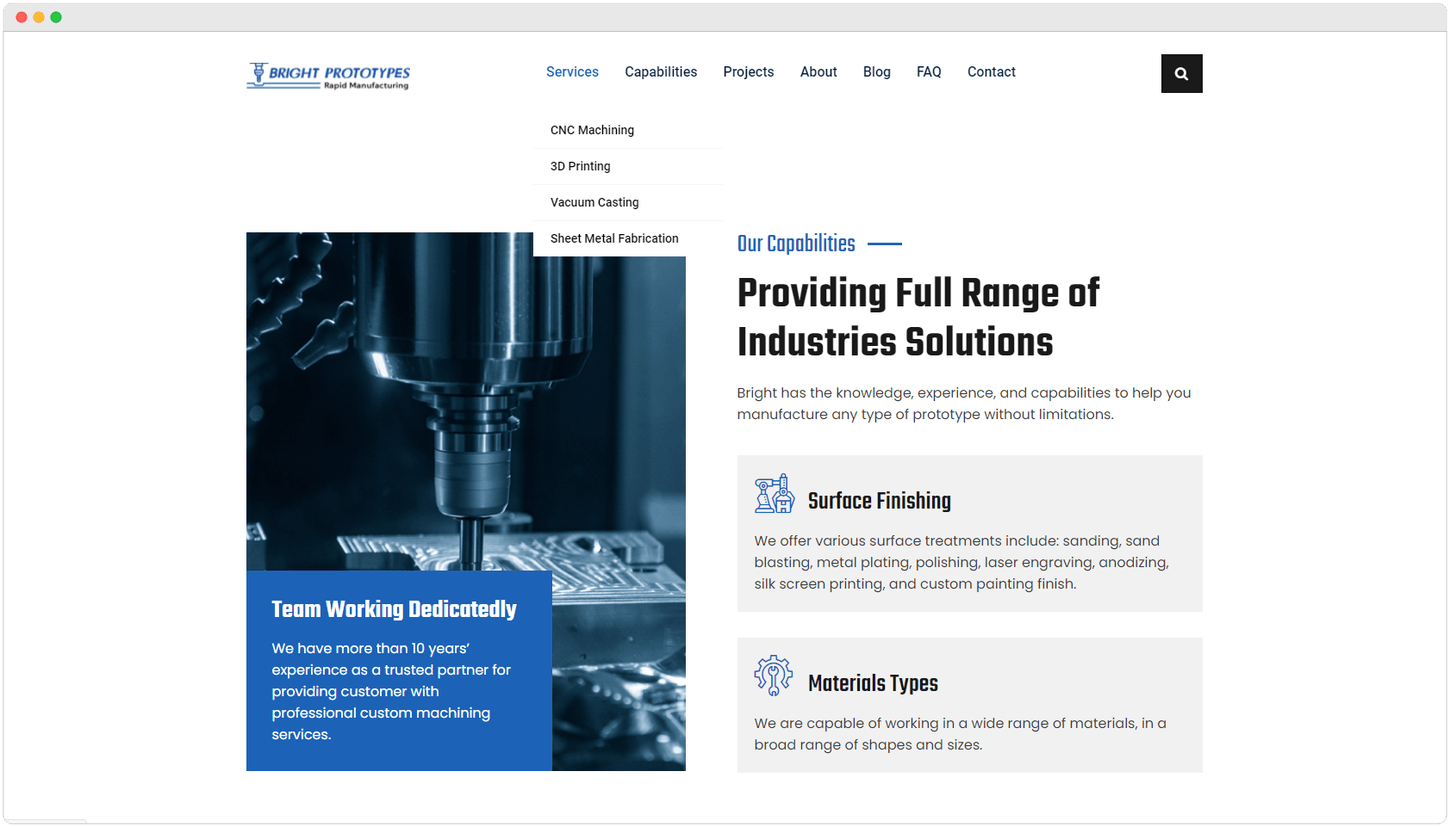Click the Team Working Dedicatedly heading
Image resolution: width=1450 pixels, height=827 pixels.
click(394, 609)
